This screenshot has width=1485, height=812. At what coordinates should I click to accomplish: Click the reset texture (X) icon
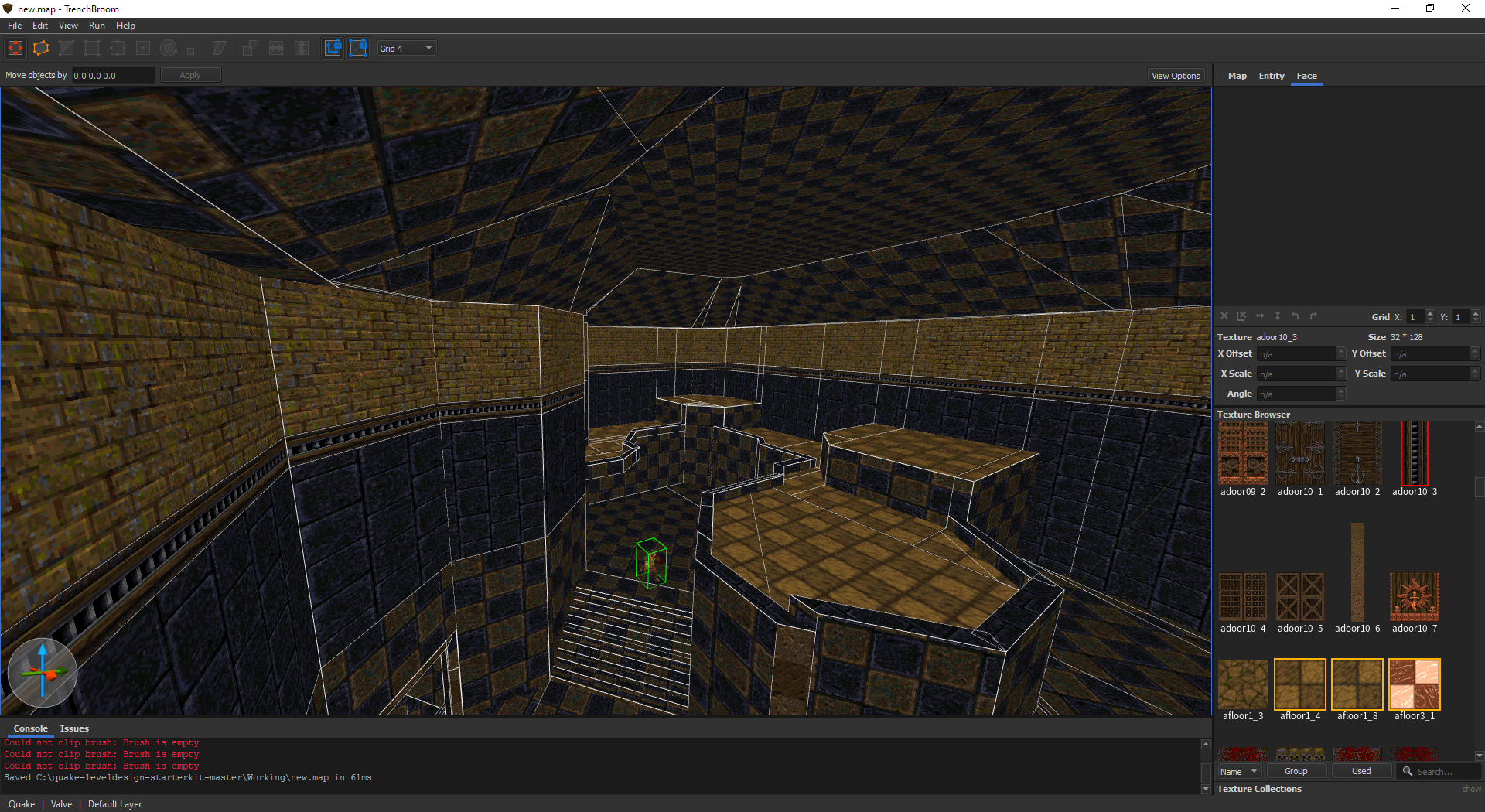[x=1224, y=316]
